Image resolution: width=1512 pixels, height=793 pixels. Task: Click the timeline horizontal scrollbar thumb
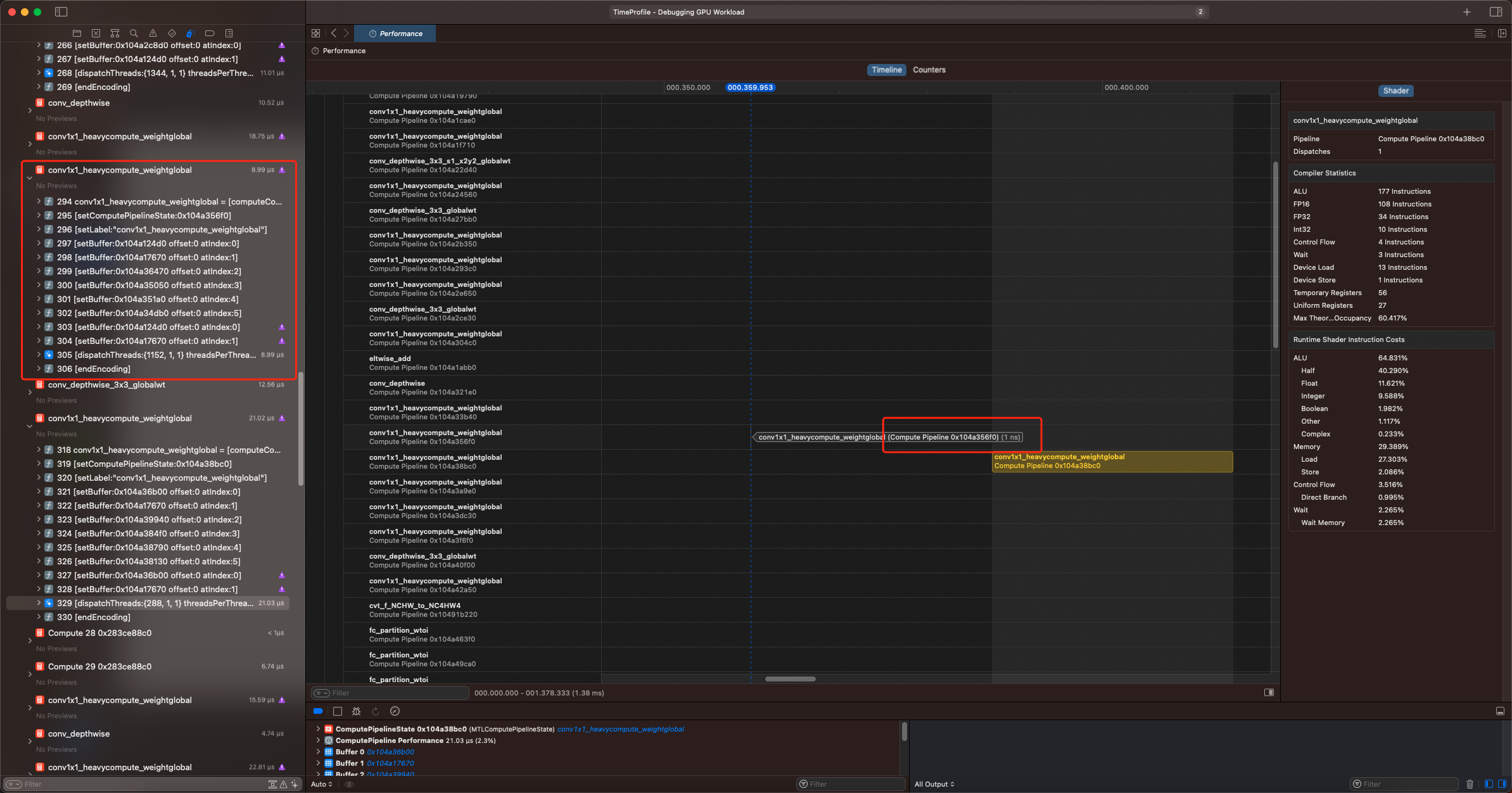click(x=790, y=679)
